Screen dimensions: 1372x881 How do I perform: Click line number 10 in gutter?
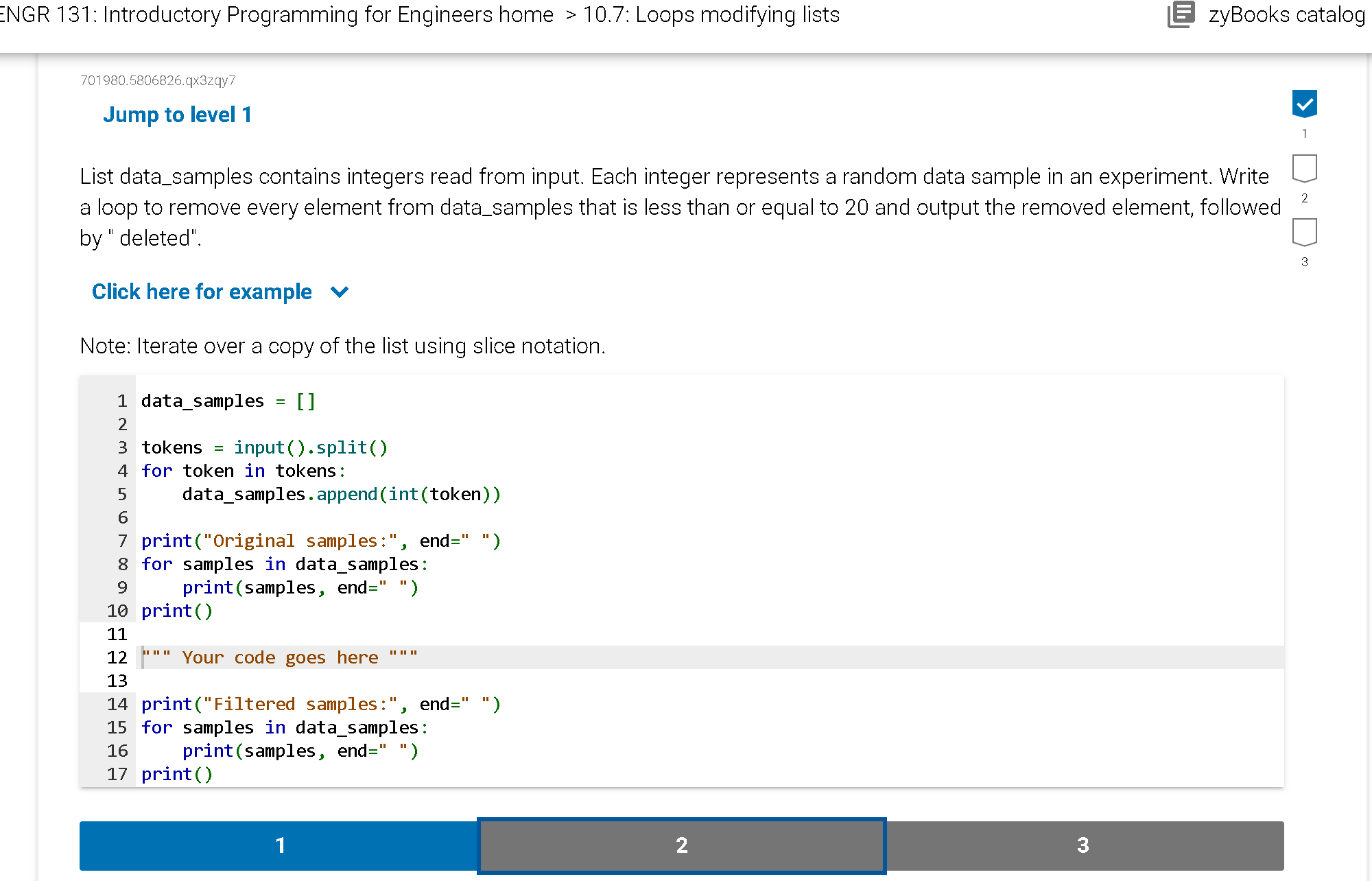coord(117,611)
